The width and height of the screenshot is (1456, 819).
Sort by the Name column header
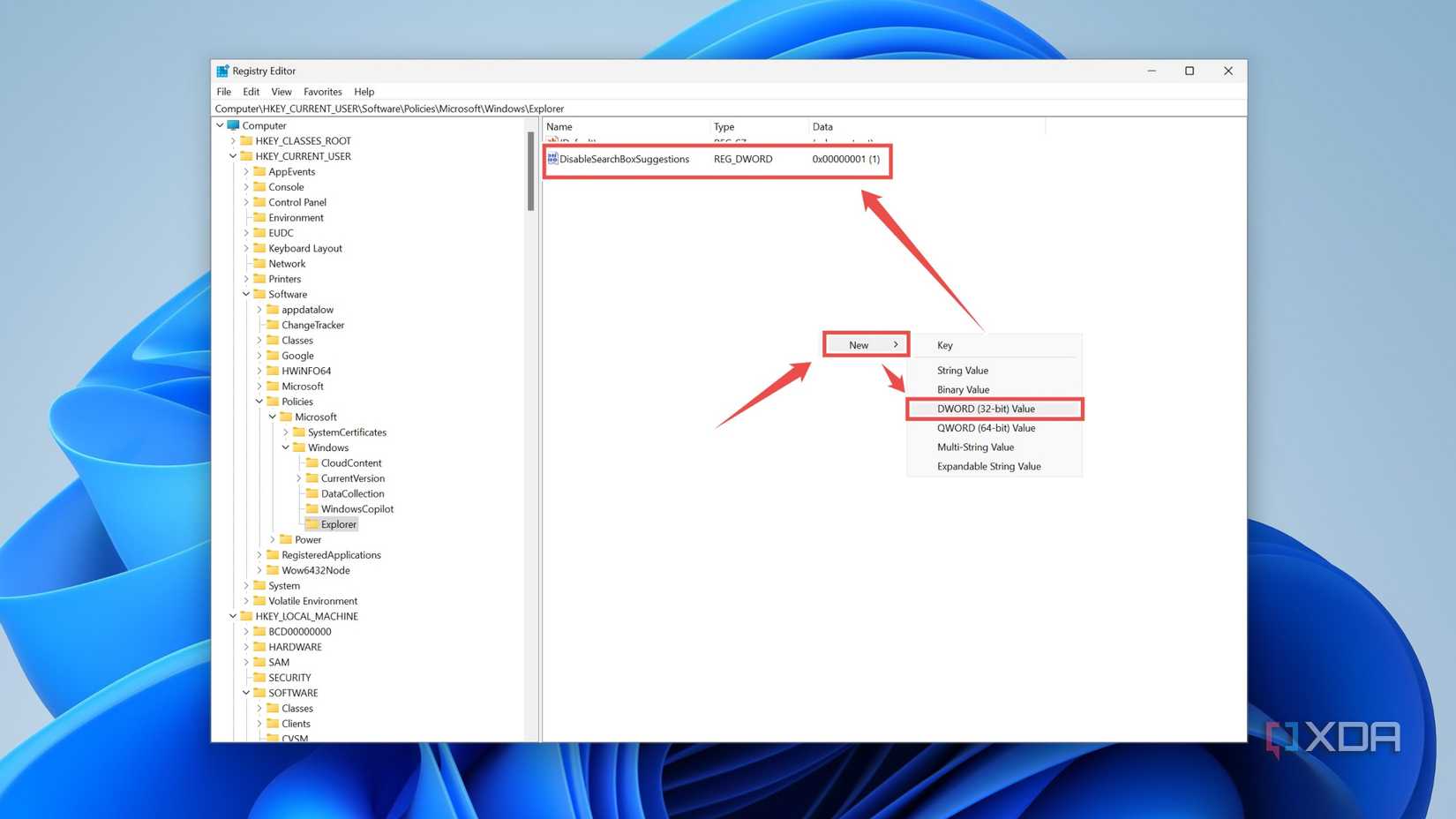[626, 126]
